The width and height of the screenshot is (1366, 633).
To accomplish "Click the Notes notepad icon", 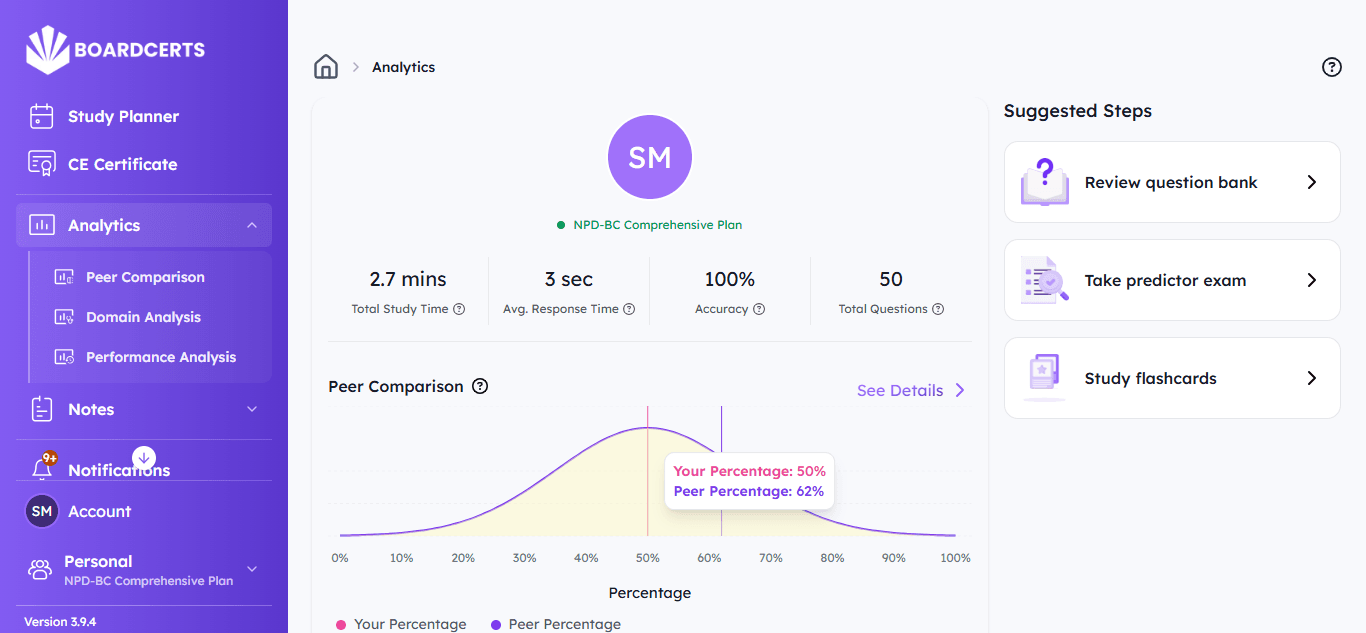I will (41, 409).
